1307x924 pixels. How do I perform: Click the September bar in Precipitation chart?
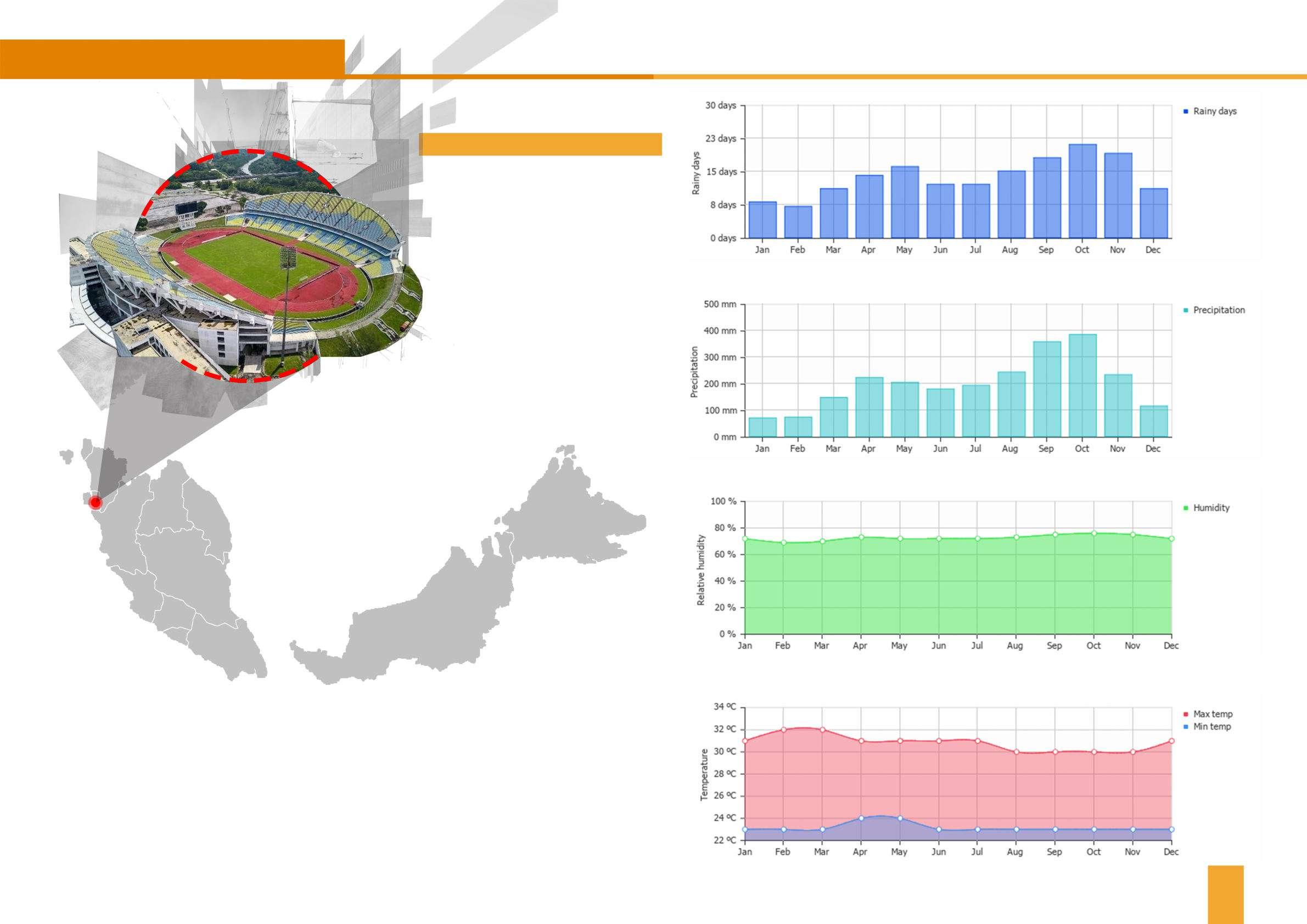pyautogui.click(x=1046, y=389)
